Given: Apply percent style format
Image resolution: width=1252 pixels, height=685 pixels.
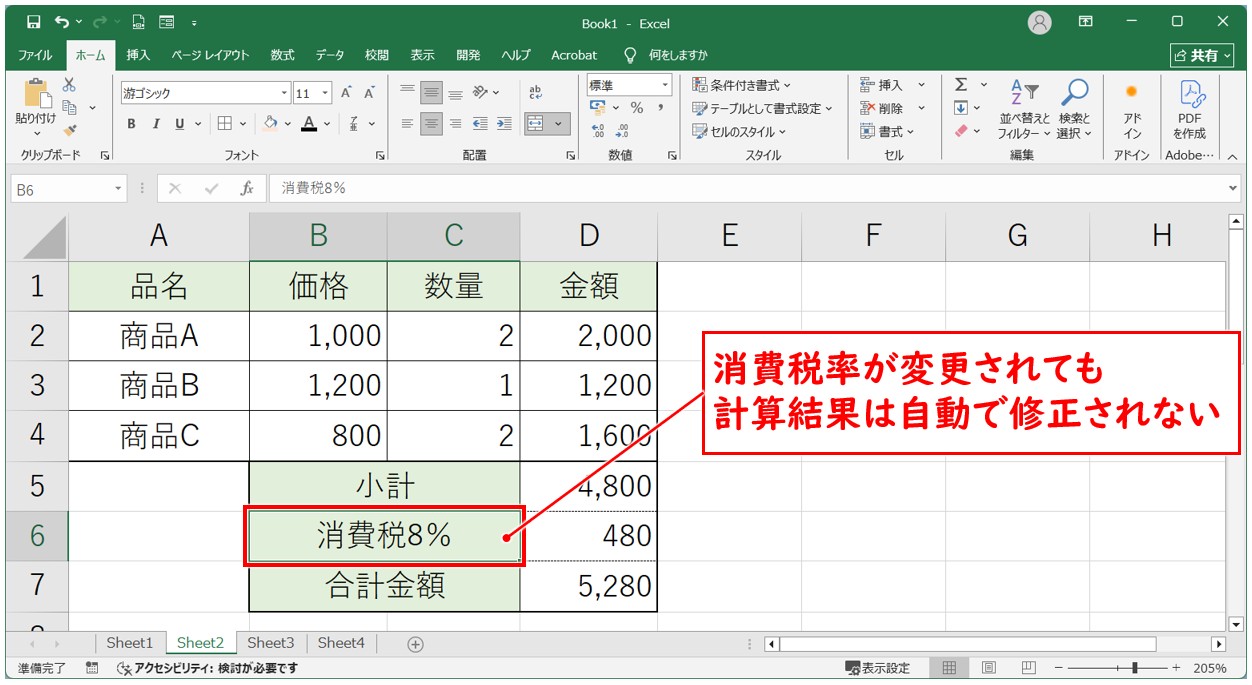Looking at the screenshot, I should pyautogui.click(x=637, y=108).
